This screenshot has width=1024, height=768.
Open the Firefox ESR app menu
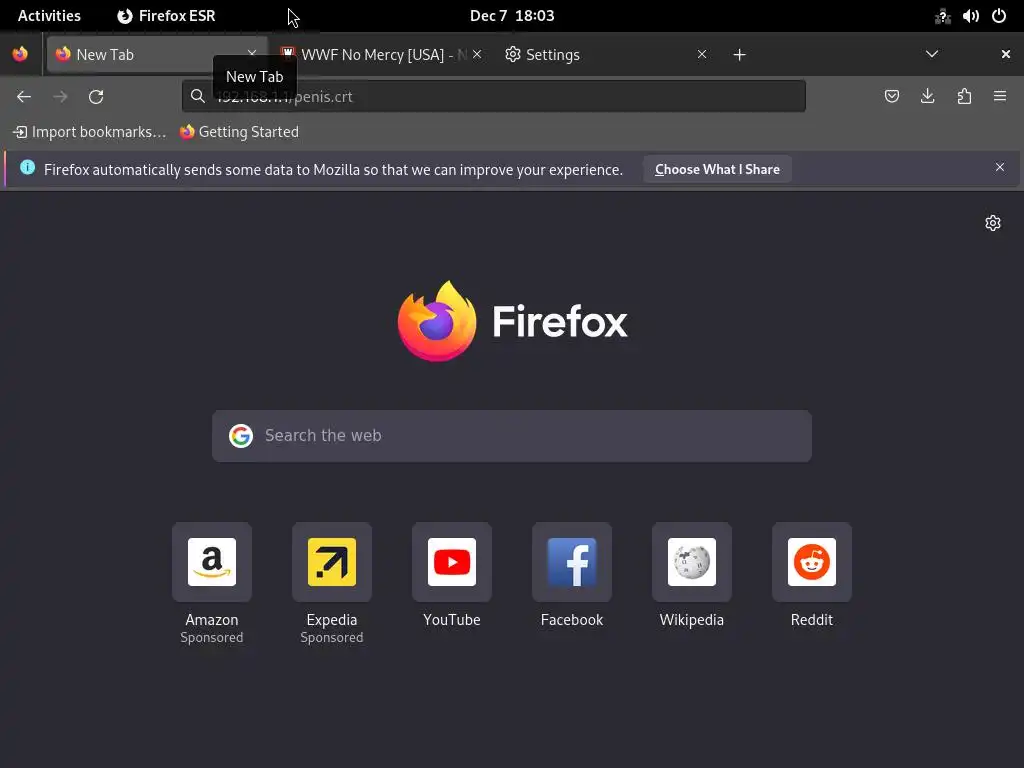(x=166, y=16)
